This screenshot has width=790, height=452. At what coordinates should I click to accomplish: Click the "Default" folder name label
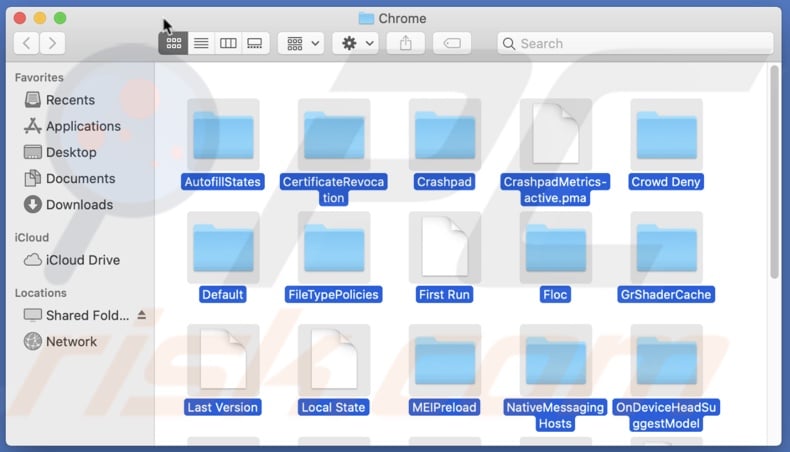[223, 295]
